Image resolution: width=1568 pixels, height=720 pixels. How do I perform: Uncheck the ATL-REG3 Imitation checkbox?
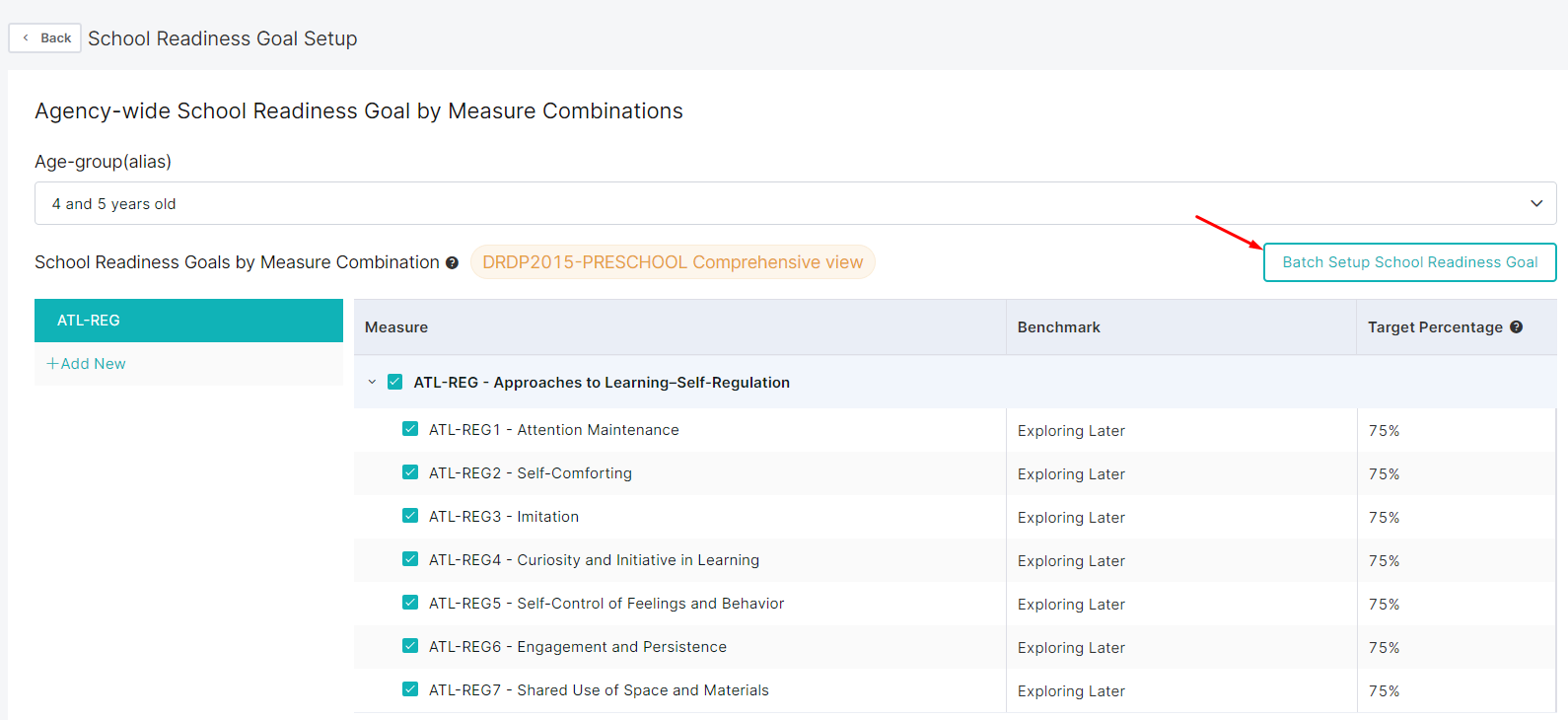(x=410, y=516)
